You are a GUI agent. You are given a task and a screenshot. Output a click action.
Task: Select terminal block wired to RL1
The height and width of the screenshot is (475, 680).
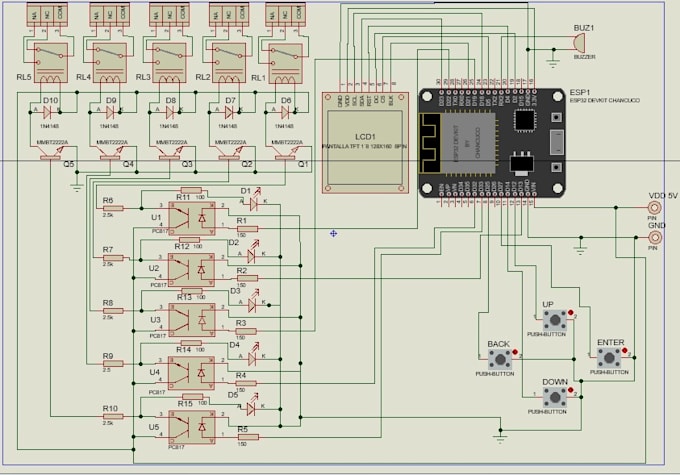click(286, 15)
